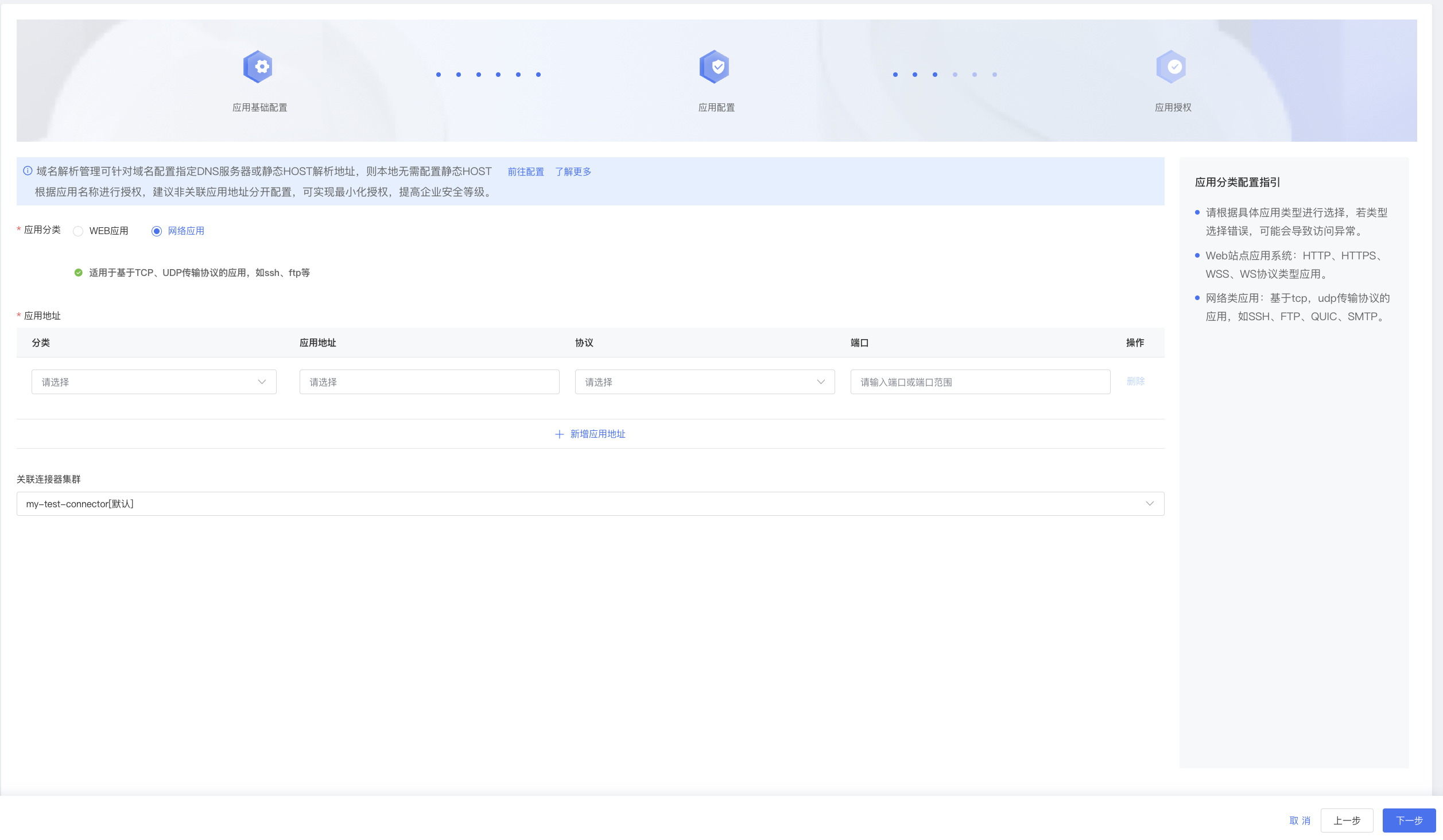Image resolution: width=1443 pixels, height=840 pixels.
Task: Click the 应用分类配置指引 heading
Action: (x=1238, y=182)
